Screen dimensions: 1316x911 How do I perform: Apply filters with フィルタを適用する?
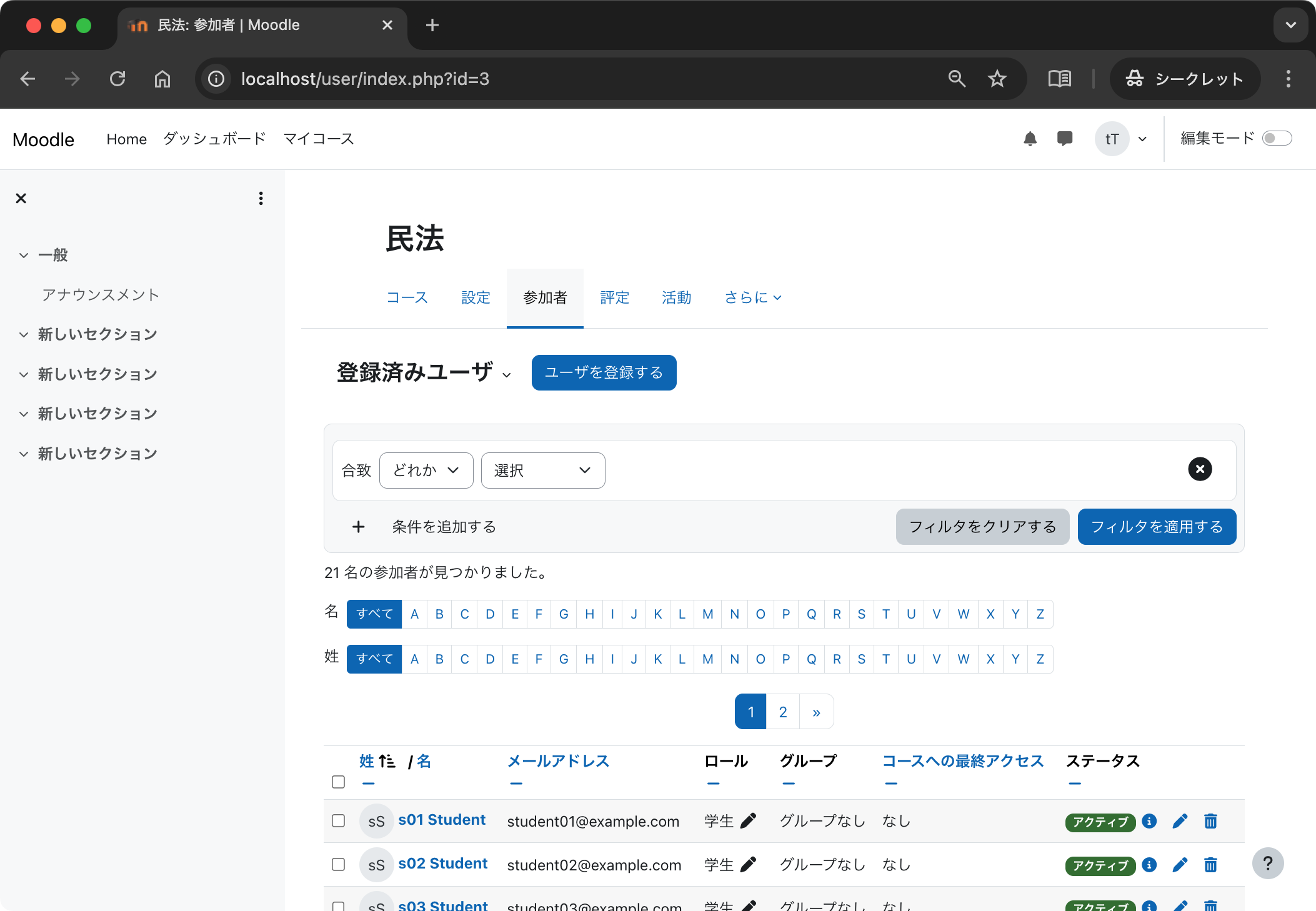click(x=1156, y=527)
